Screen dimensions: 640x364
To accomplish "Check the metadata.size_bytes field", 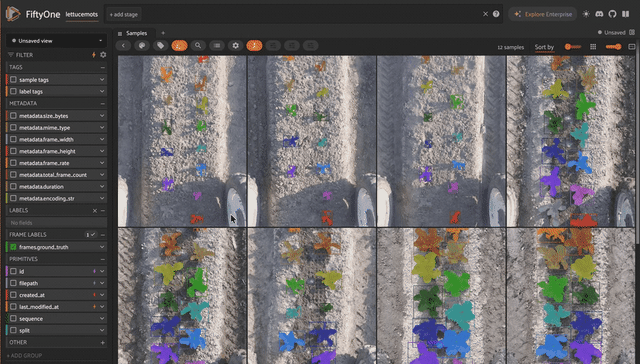I will [x=13, y=116].
